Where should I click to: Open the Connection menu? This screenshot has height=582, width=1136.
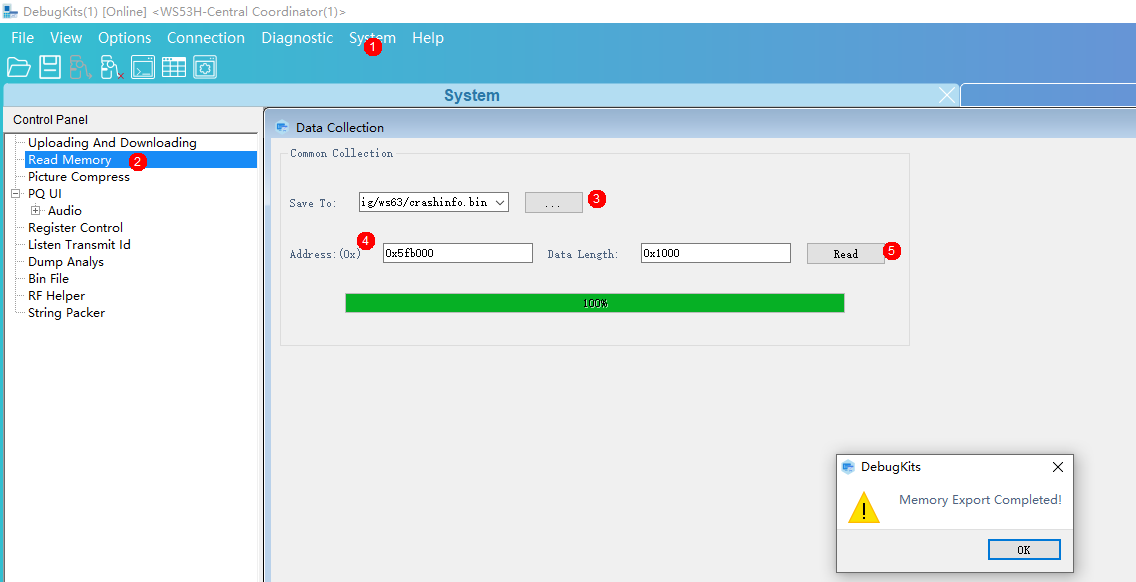206,38
